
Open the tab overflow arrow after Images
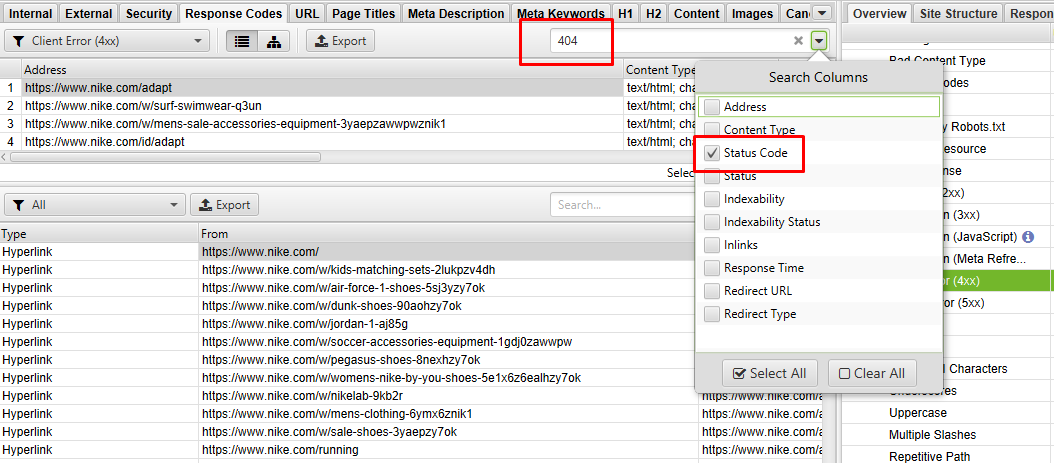pyautogui.click(x=821, y=13)
